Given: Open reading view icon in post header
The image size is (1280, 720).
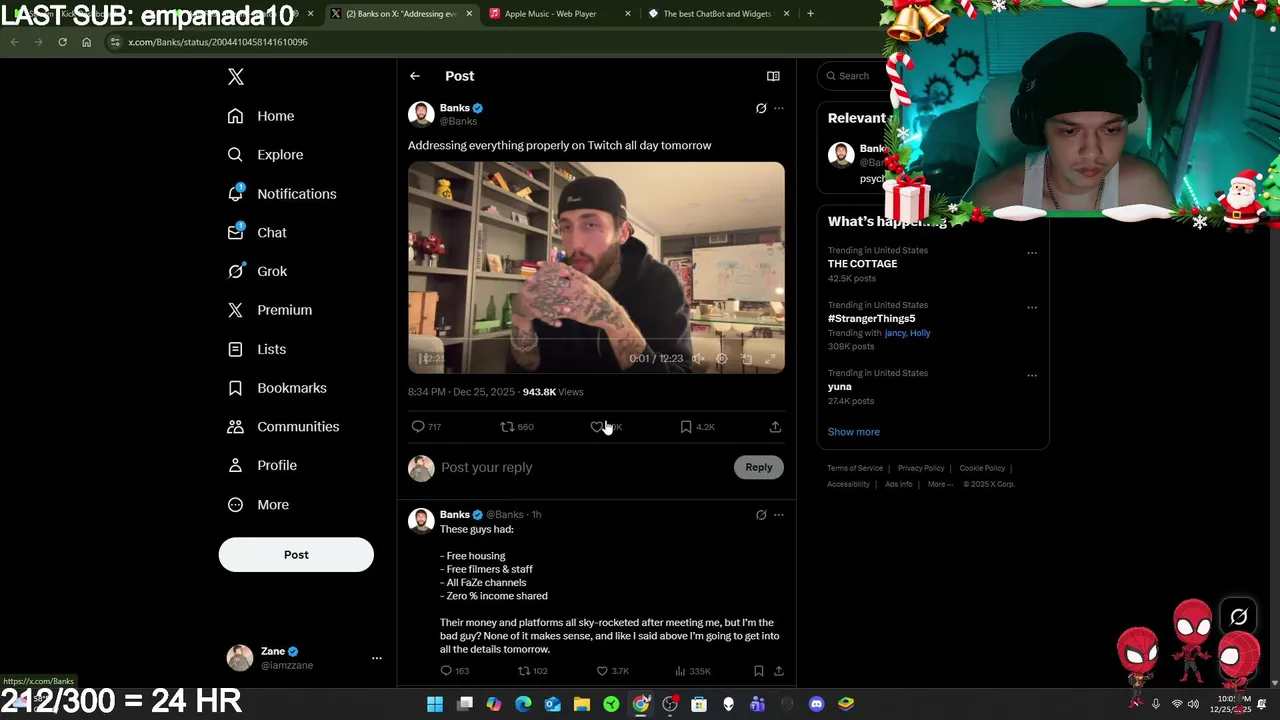Looking at the screenshot, I should coord(773,76).
